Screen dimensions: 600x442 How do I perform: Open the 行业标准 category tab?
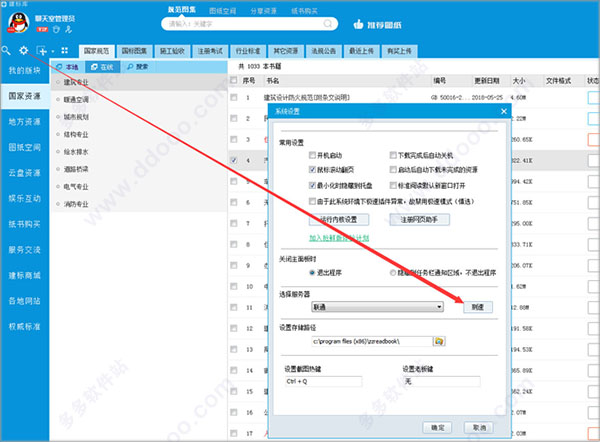pos(248,51)
